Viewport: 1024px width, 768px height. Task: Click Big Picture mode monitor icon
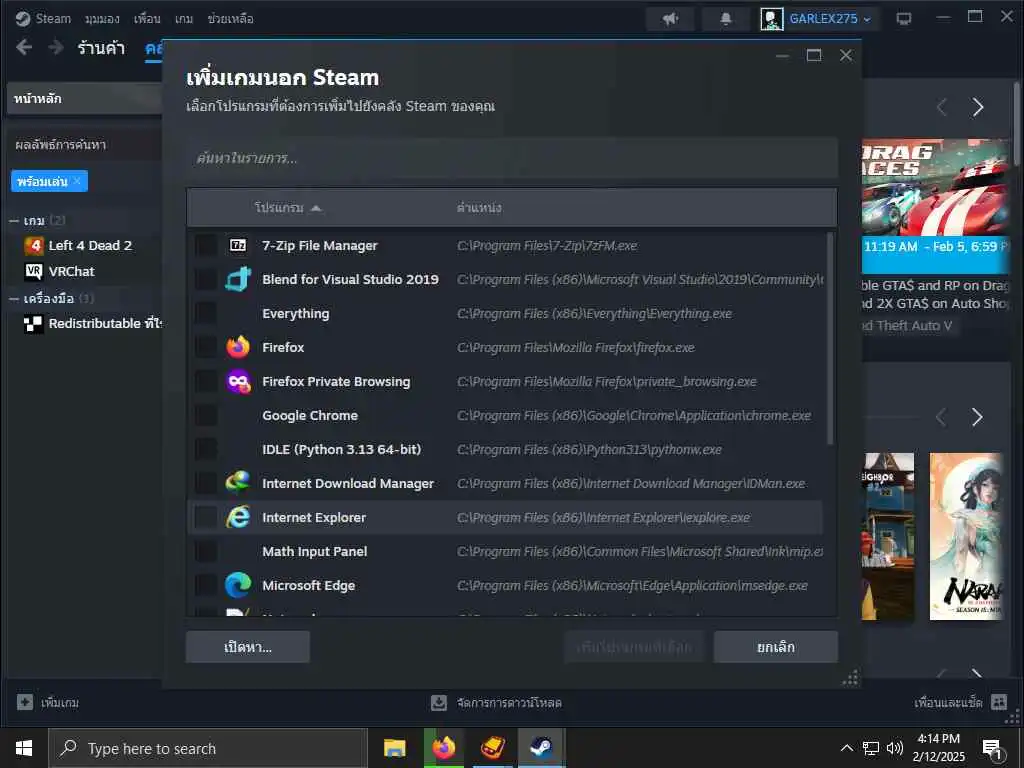[904, 18]
